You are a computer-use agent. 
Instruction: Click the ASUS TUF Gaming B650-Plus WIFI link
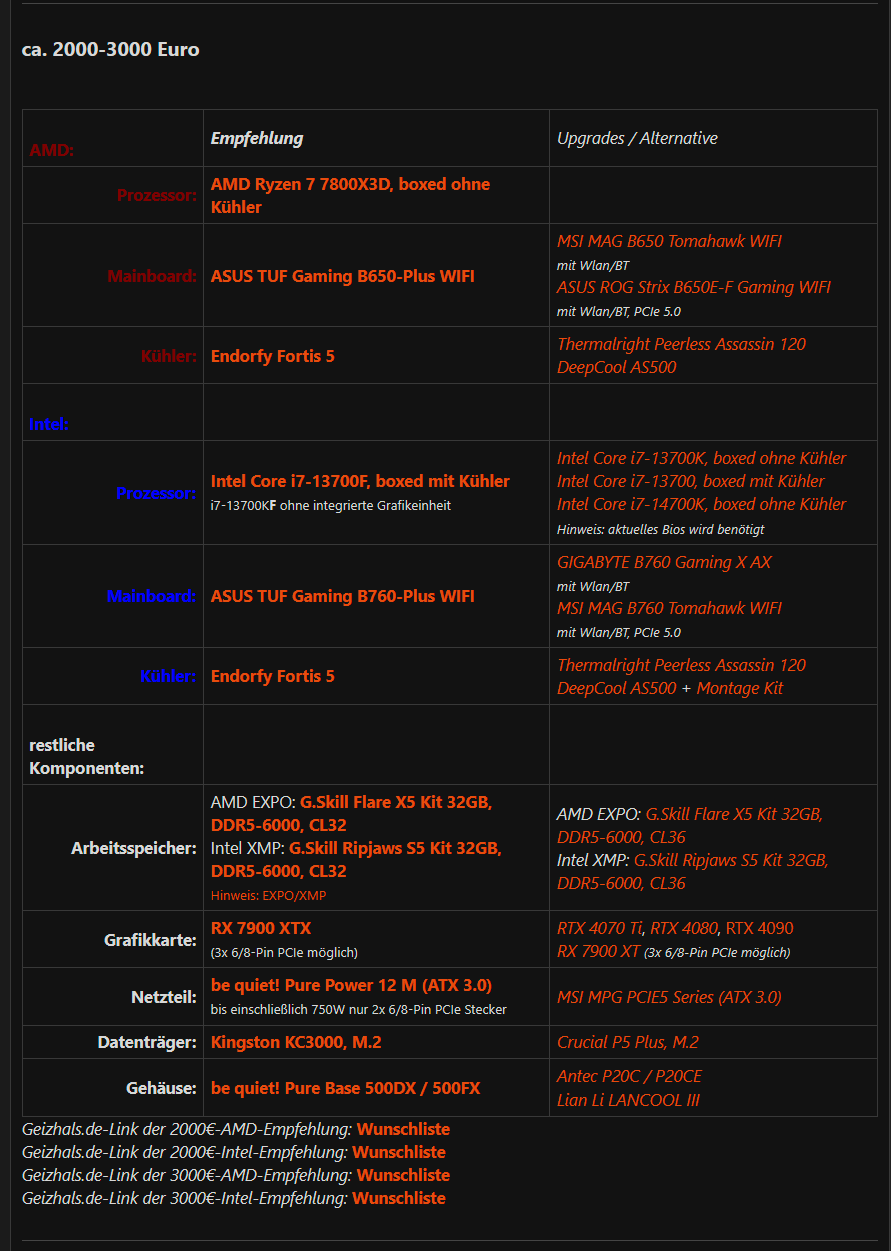tap(340, 276)
